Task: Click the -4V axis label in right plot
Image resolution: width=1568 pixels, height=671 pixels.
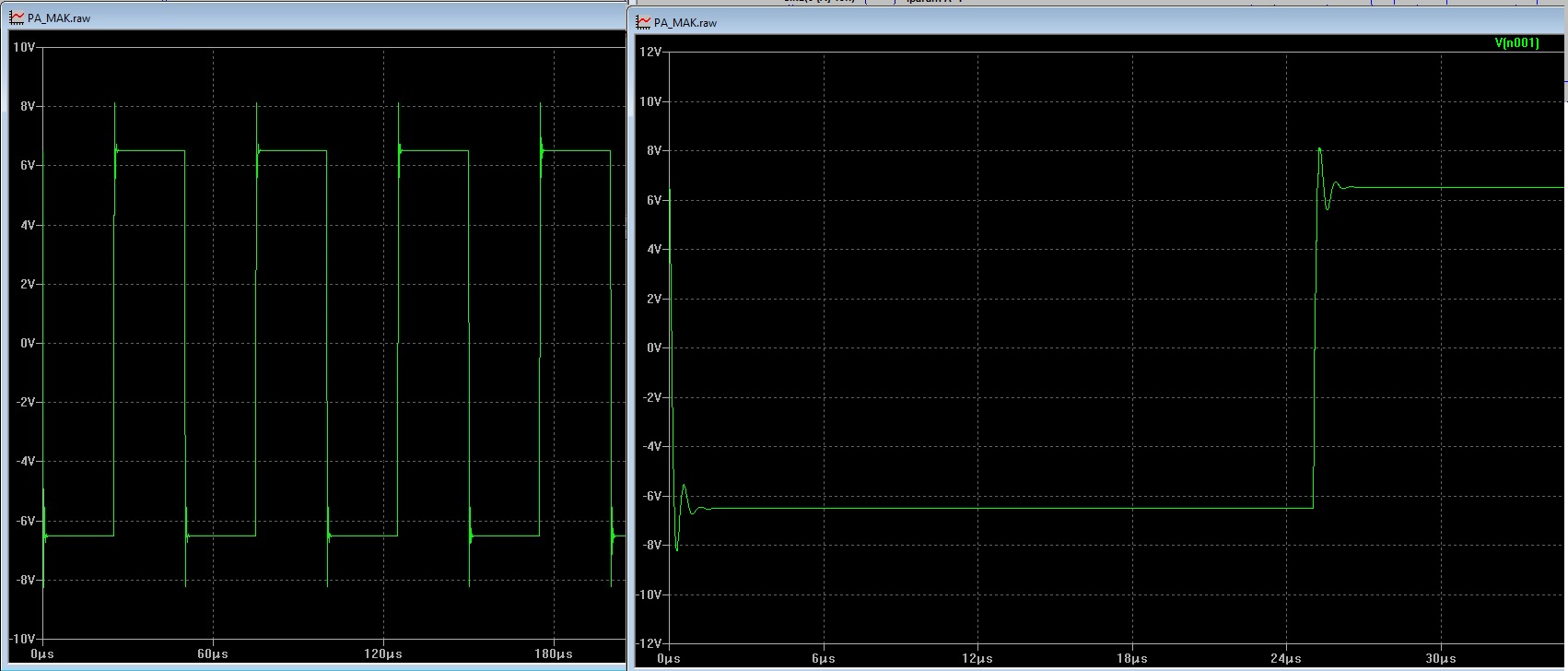Action: [651, 446]
